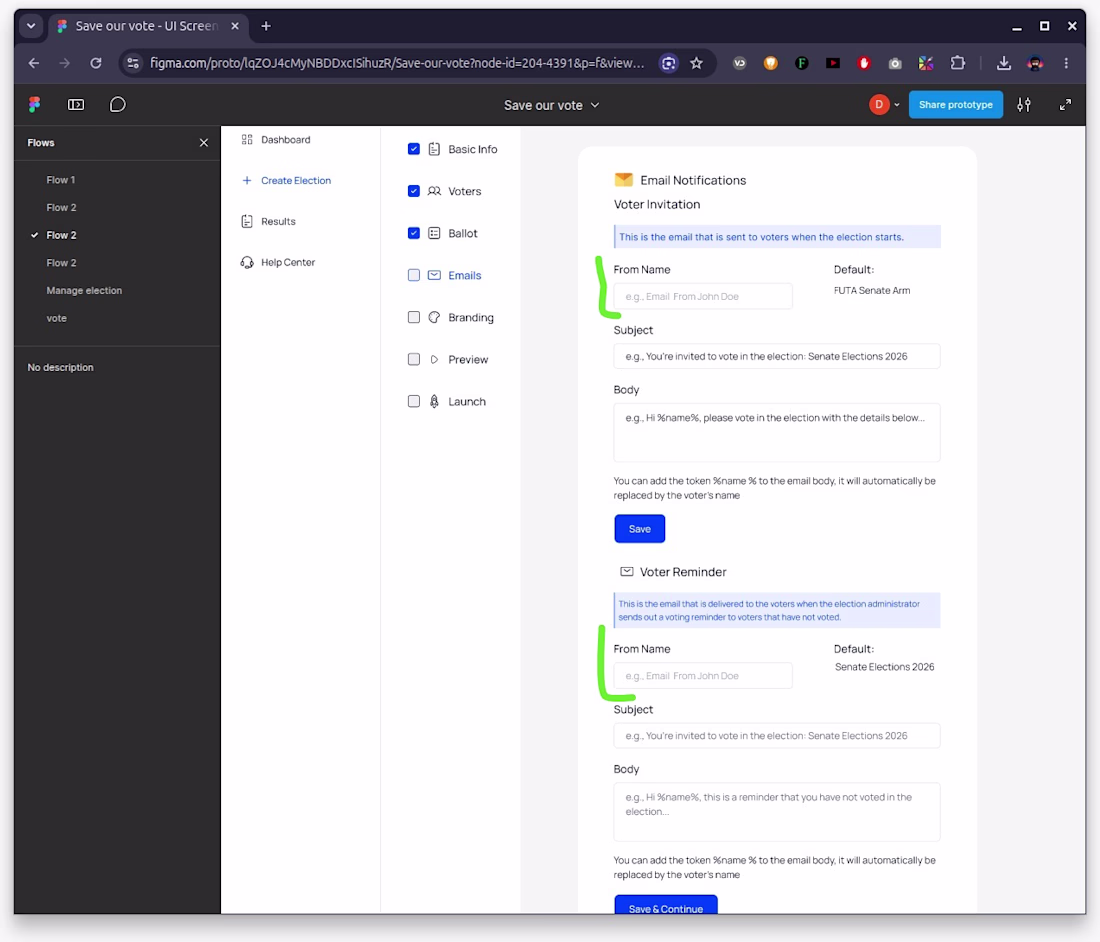Open the Extensions puzzle icon
The image size is (1100, 942).
point(958,63)
